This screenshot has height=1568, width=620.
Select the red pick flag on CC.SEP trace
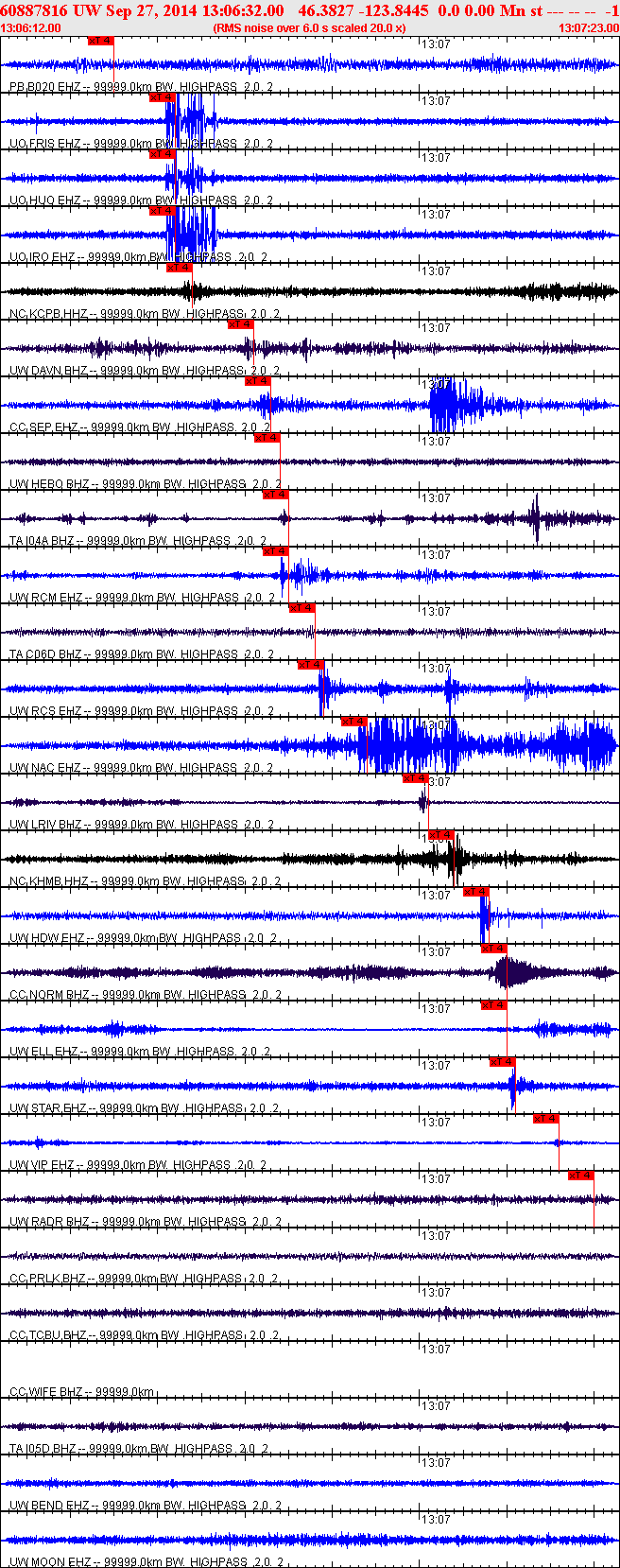[x=258, y=381]
